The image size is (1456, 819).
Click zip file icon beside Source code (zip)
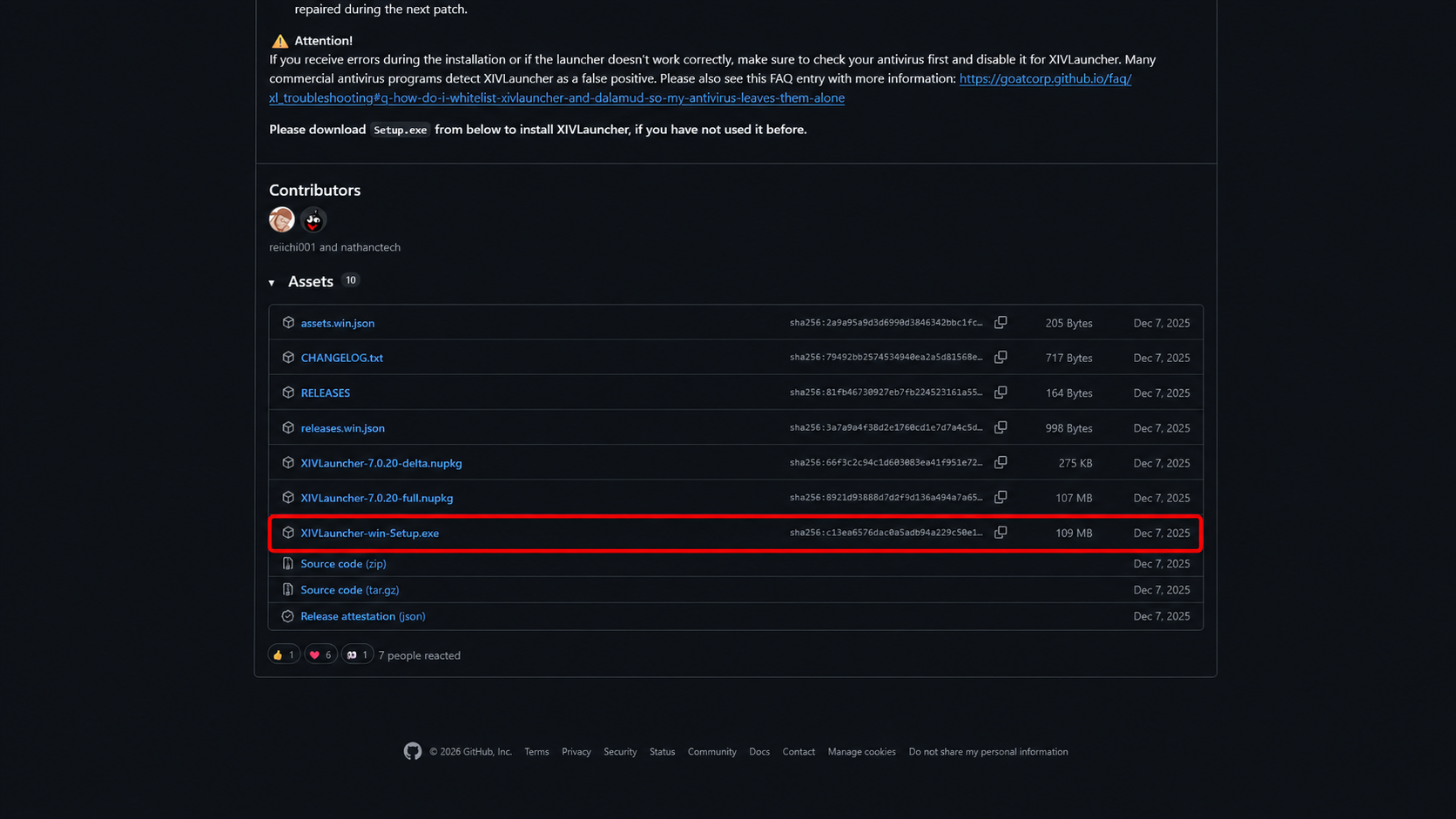[x=288, y=564]
